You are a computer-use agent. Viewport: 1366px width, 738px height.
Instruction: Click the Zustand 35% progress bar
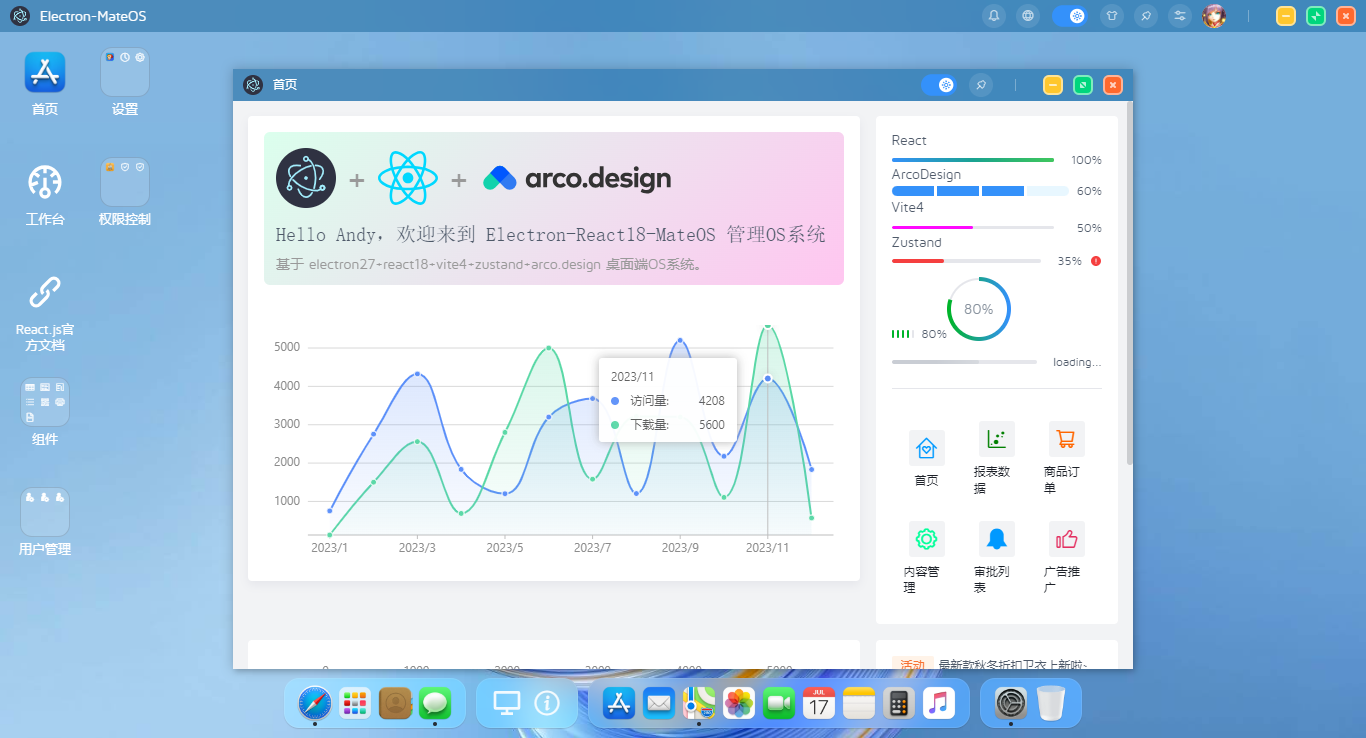coord(966,261)
